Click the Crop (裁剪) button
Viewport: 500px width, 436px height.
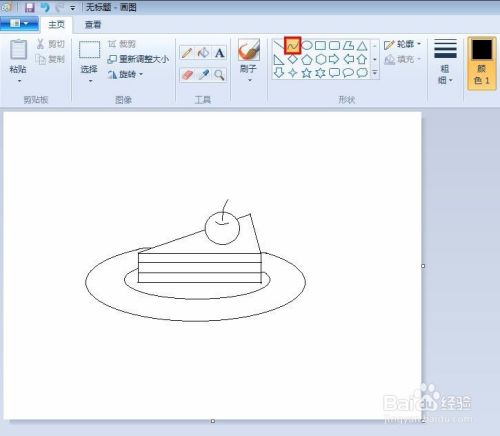122,44
